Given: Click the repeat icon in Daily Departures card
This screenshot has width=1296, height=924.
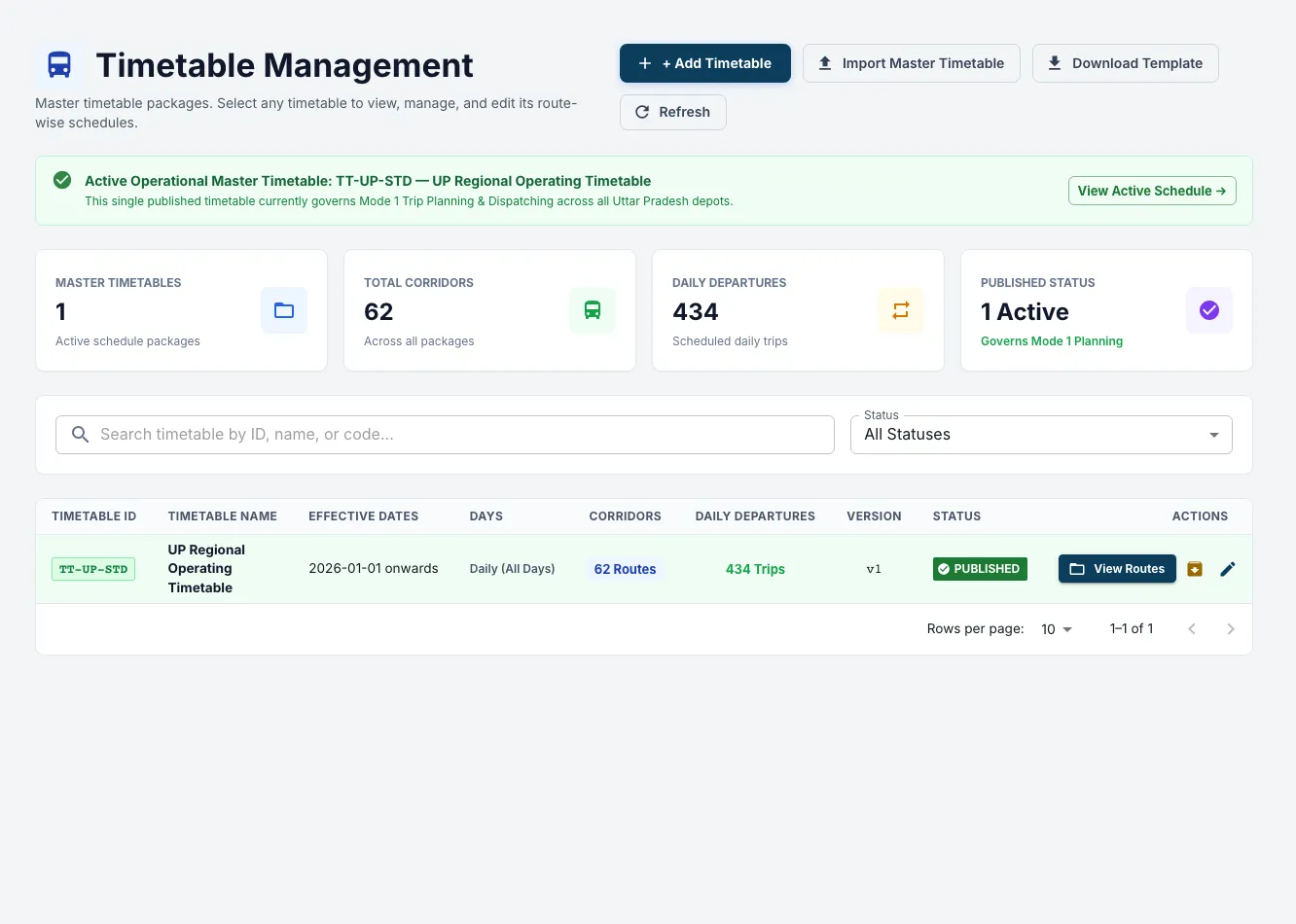Looking at the screenshot, I should (x=901, y=310).
